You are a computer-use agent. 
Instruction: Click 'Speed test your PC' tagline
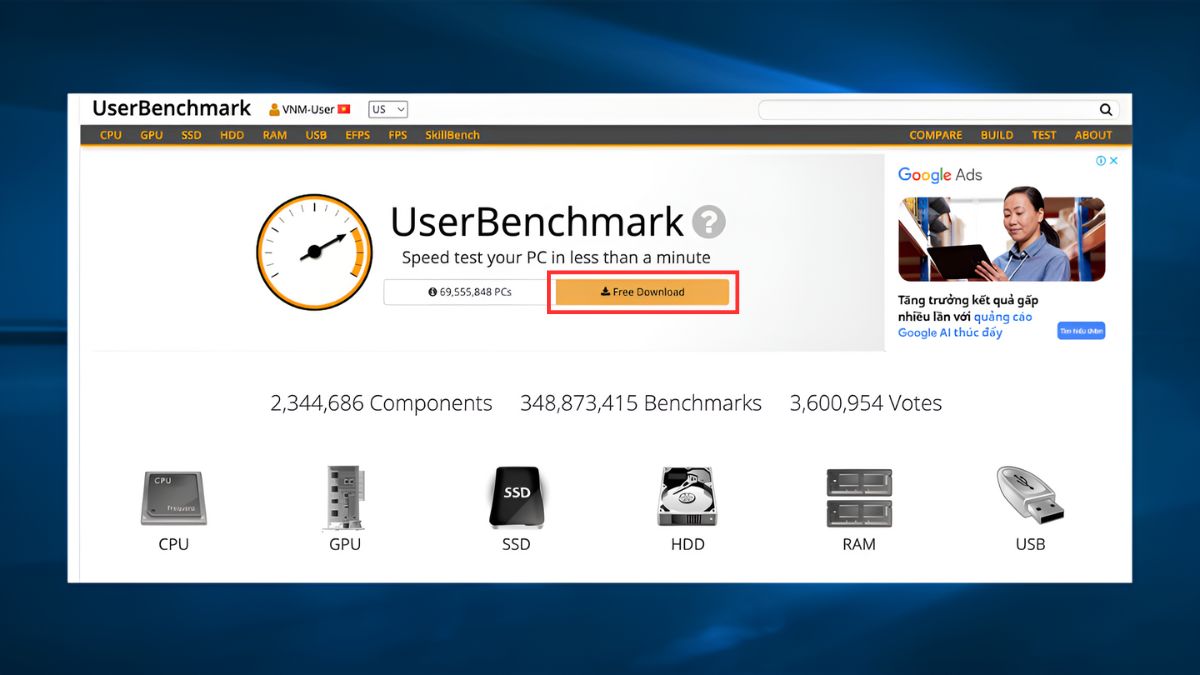pos(556,258)
